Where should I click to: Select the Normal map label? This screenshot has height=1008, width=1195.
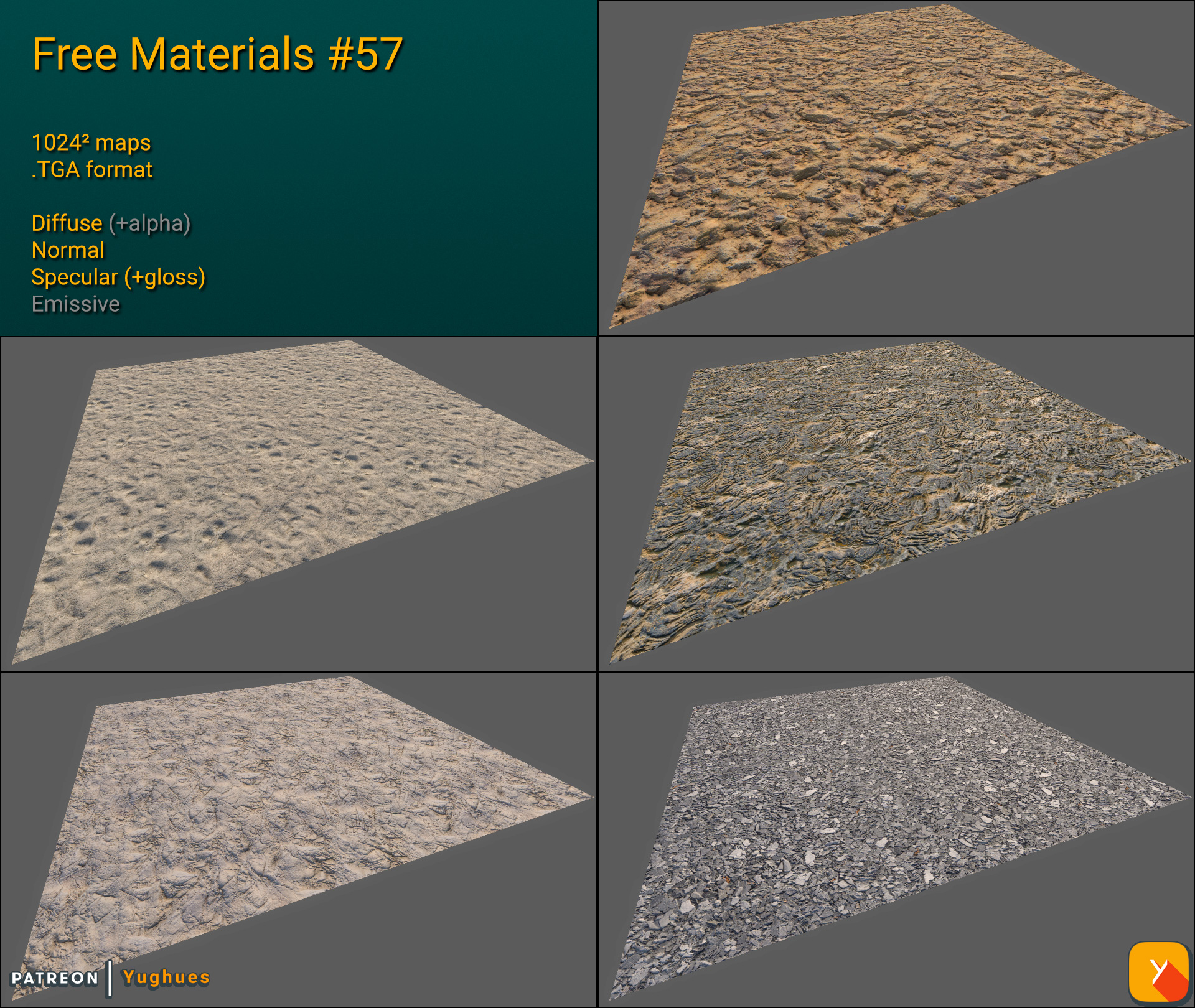[x=67, y=251]
